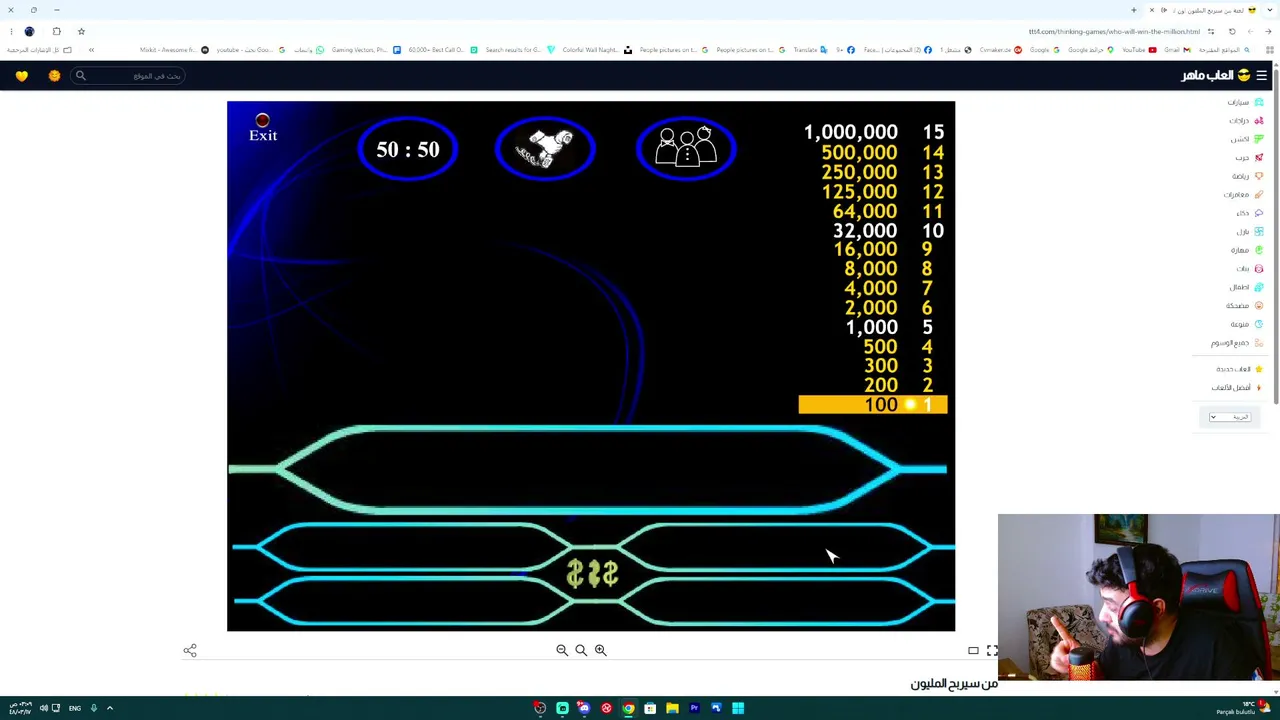Click the 500,000 prize level

click(x=882, y=152)
